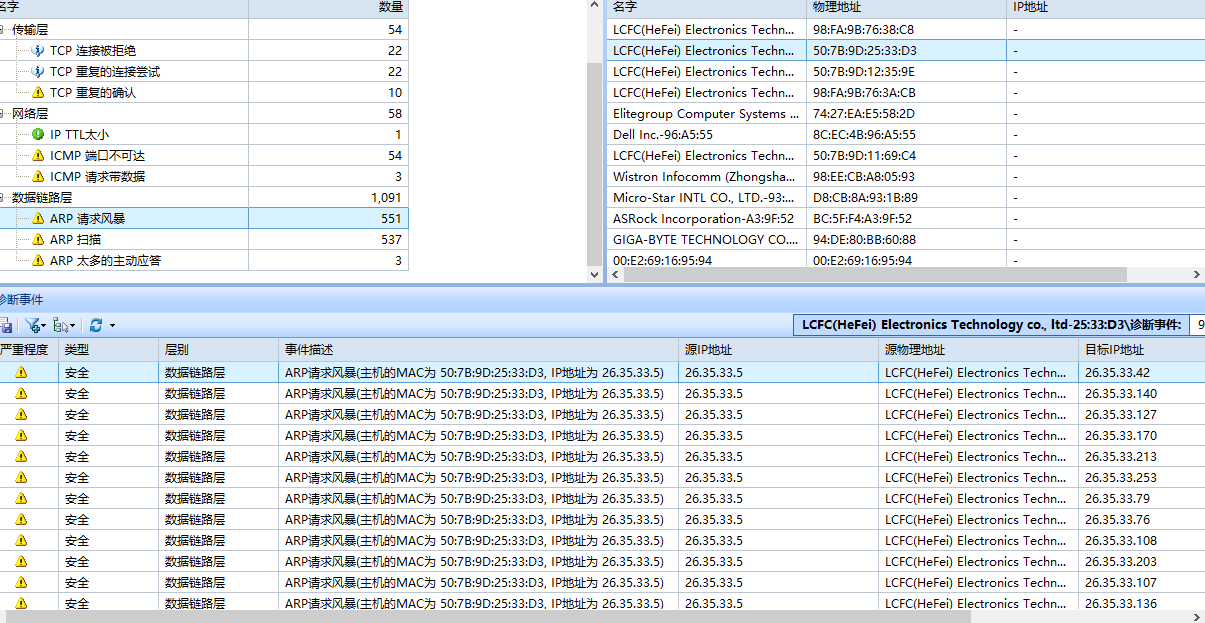
Task: Click the refresh icon in diagnosis events toolbar
Action: point(96,325)
